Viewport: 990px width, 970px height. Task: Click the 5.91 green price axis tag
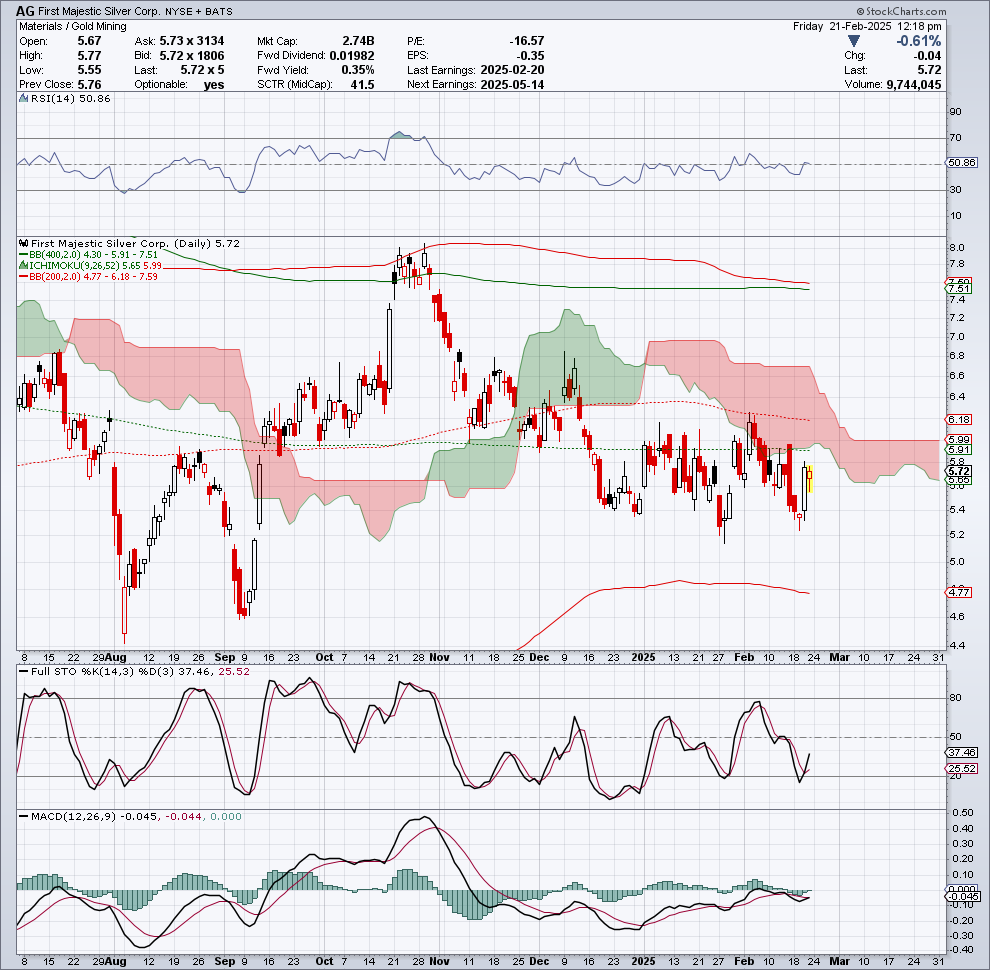pos(959,450)
